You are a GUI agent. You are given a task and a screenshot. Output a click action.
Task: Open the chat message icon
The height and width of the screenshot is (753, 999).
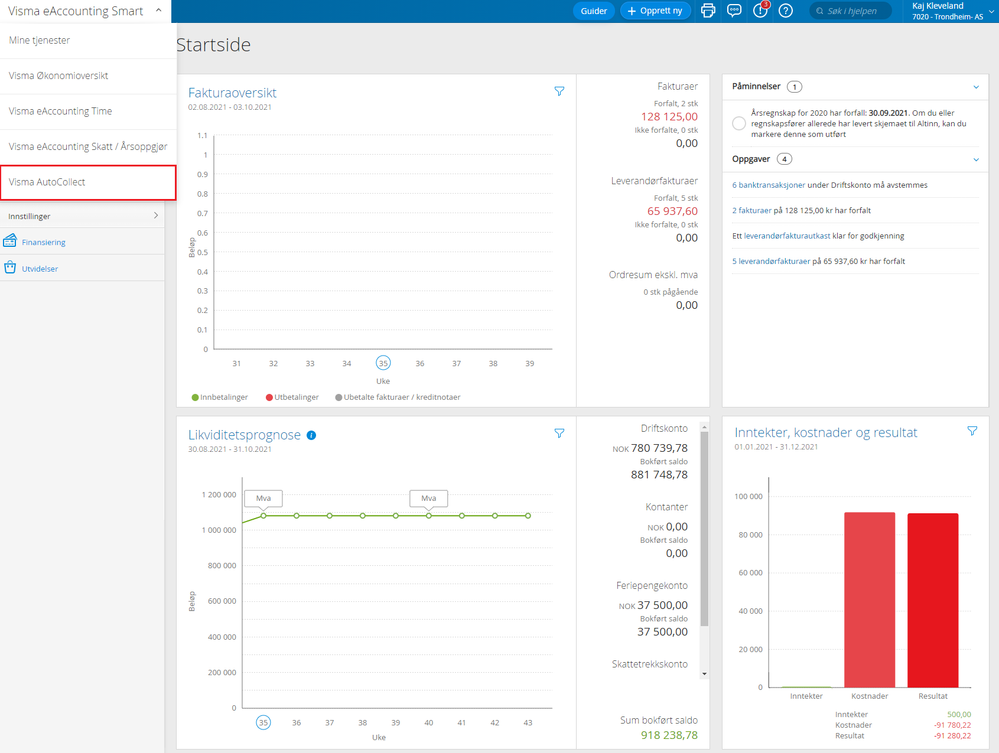[734, 11]
